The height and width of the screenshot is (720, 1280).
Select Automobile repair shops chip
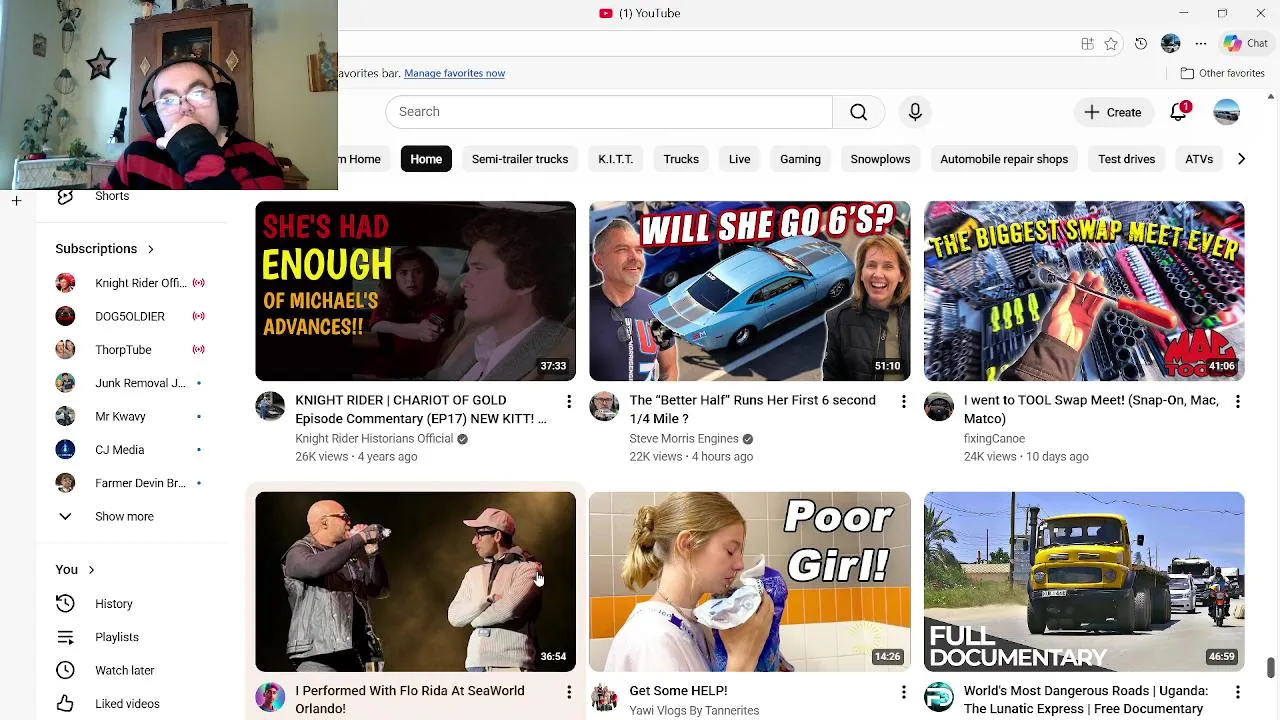1004,159
